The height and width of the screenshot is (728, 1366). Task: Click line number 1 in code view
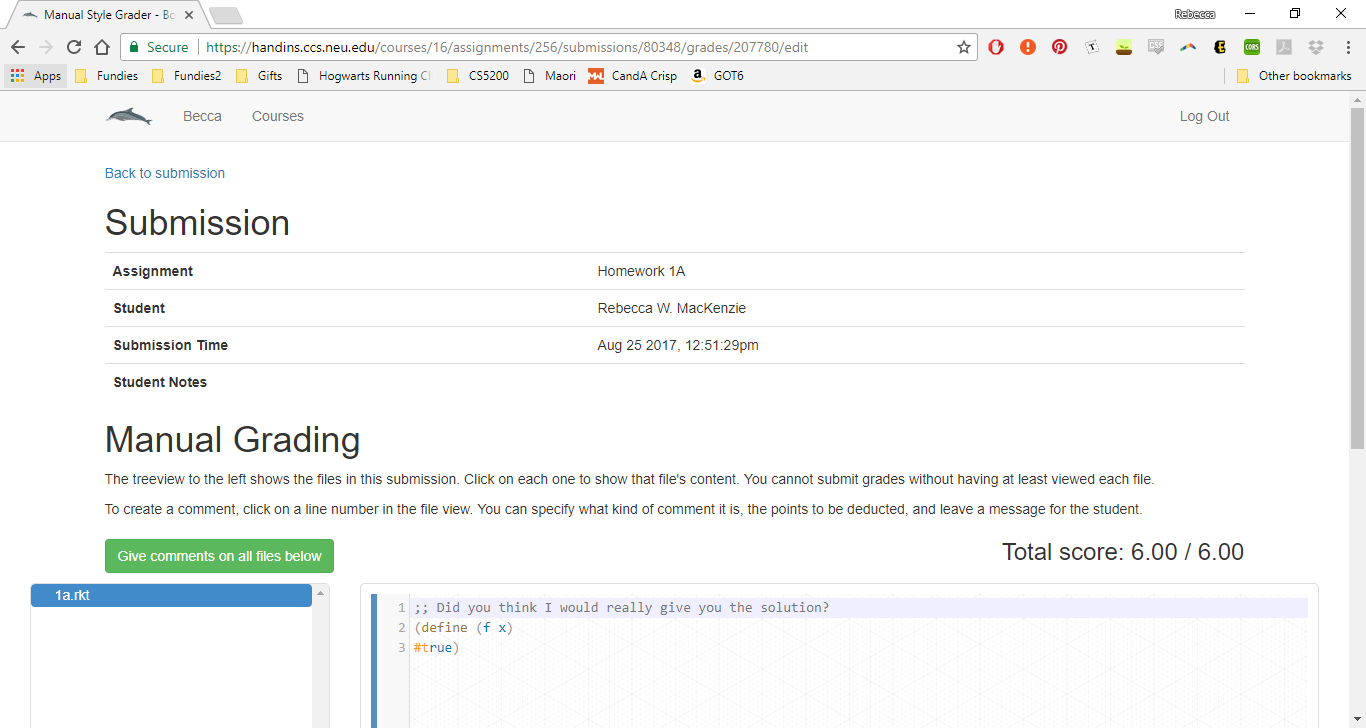tap(400, 608)
